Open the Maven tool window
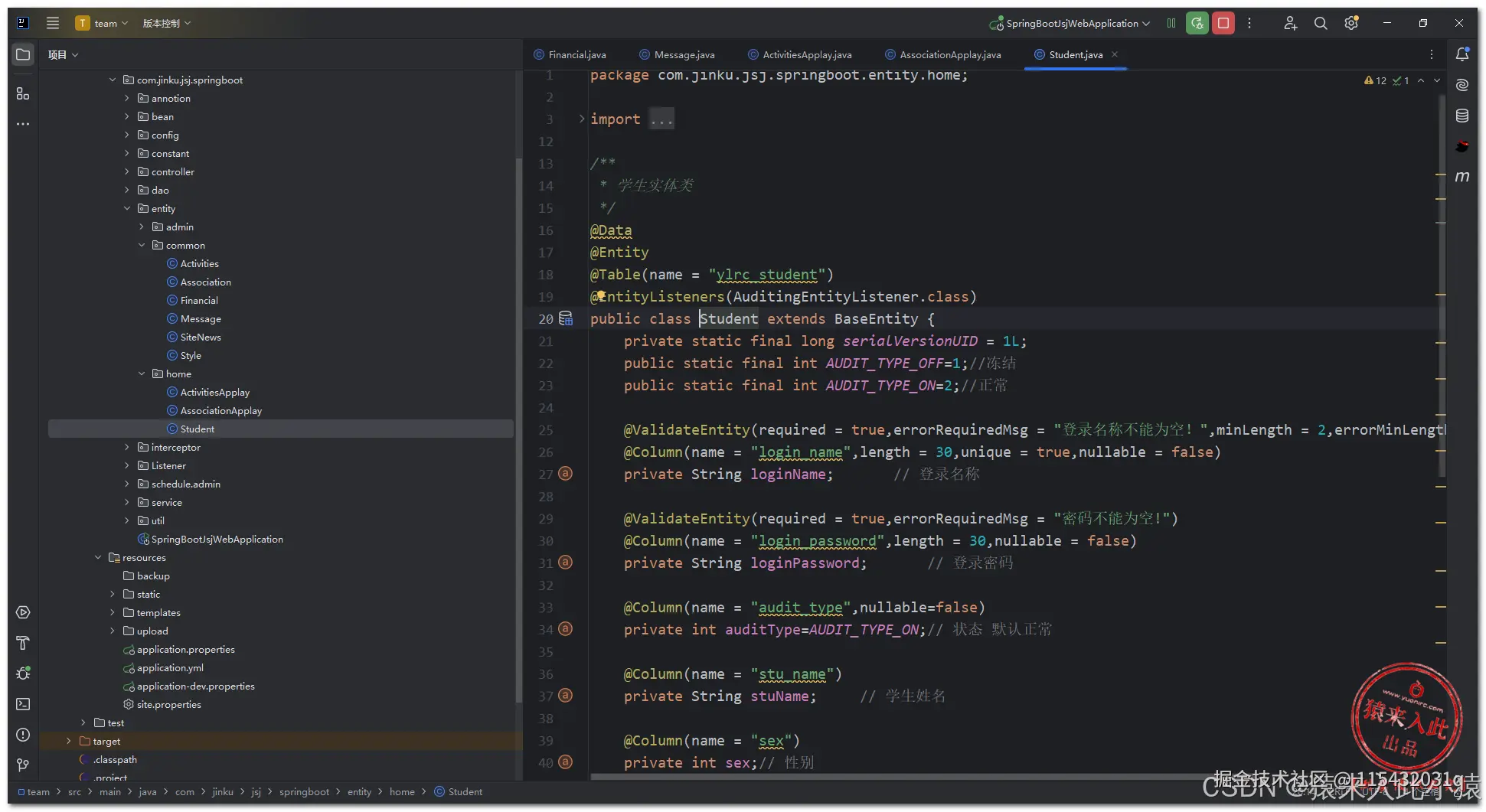 [x=1462, y=177]
